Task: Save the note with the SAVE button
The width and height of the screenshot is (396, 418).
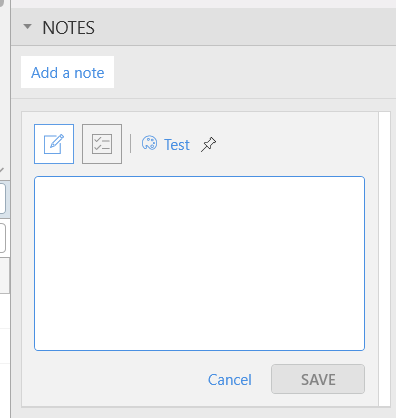Action: coord(318,379)
